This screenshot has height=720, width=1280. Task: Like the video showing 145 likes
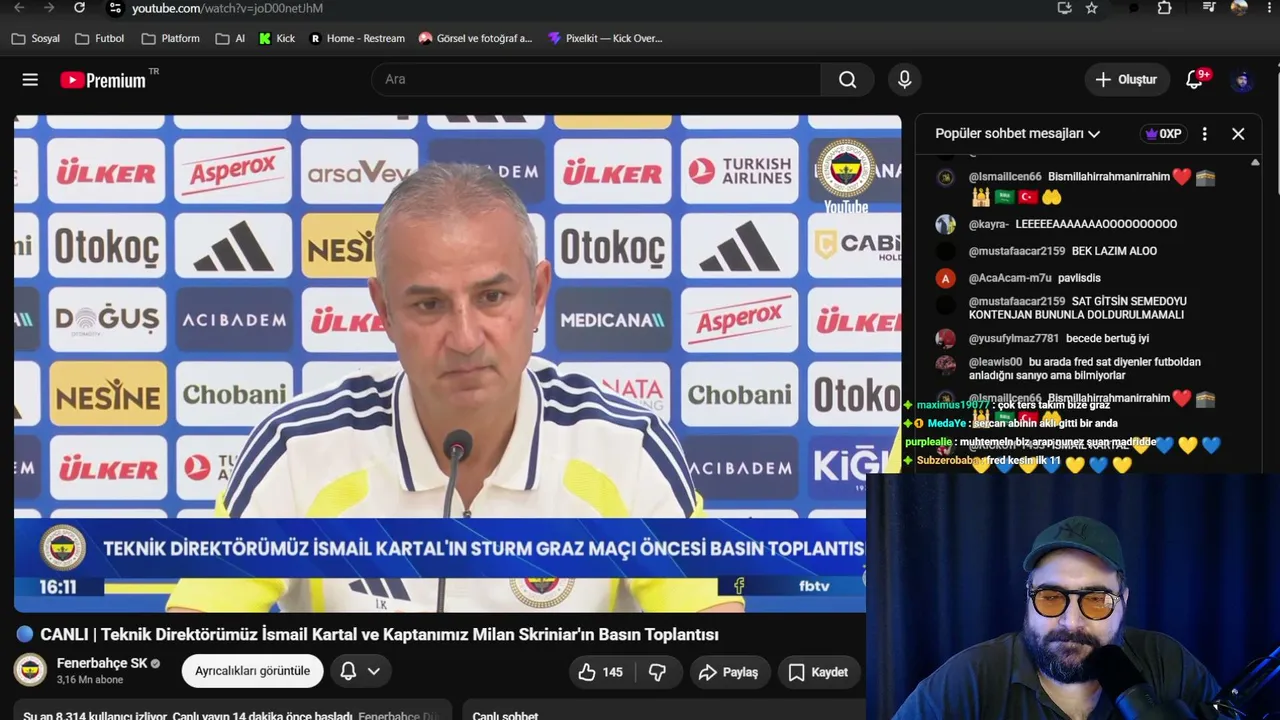pos(600,672)
